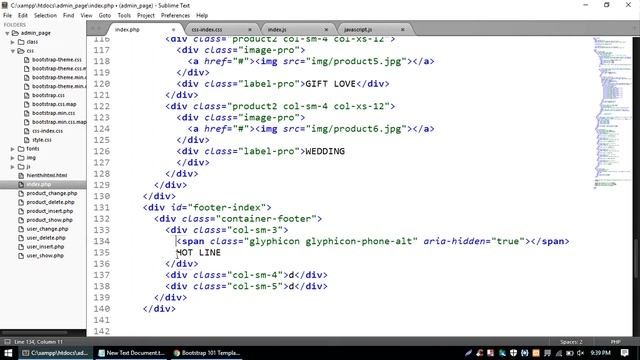Viewport: 640px width, 360px height.
Task: Open the Preferences menu
Action: point(175,15)
